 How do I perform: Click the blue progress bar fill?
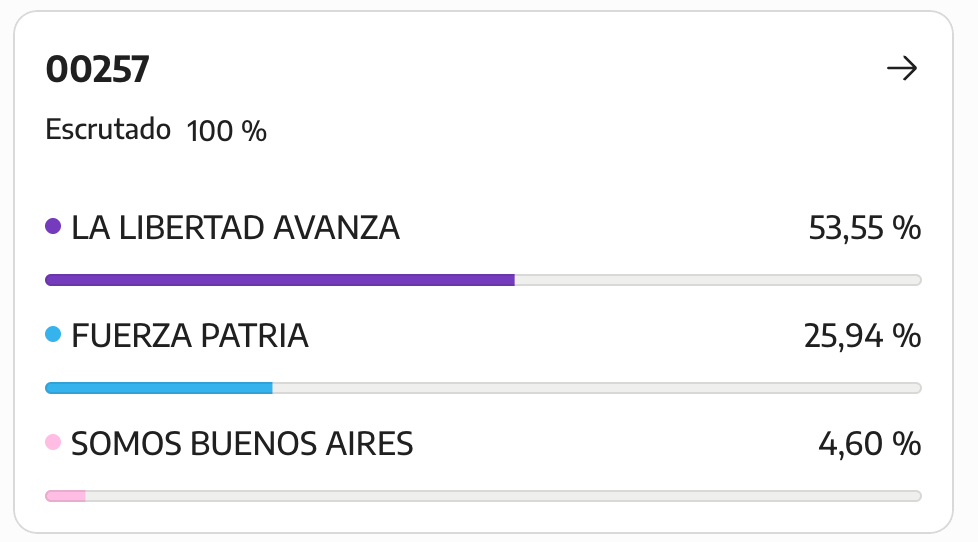(x=159, y=388)
